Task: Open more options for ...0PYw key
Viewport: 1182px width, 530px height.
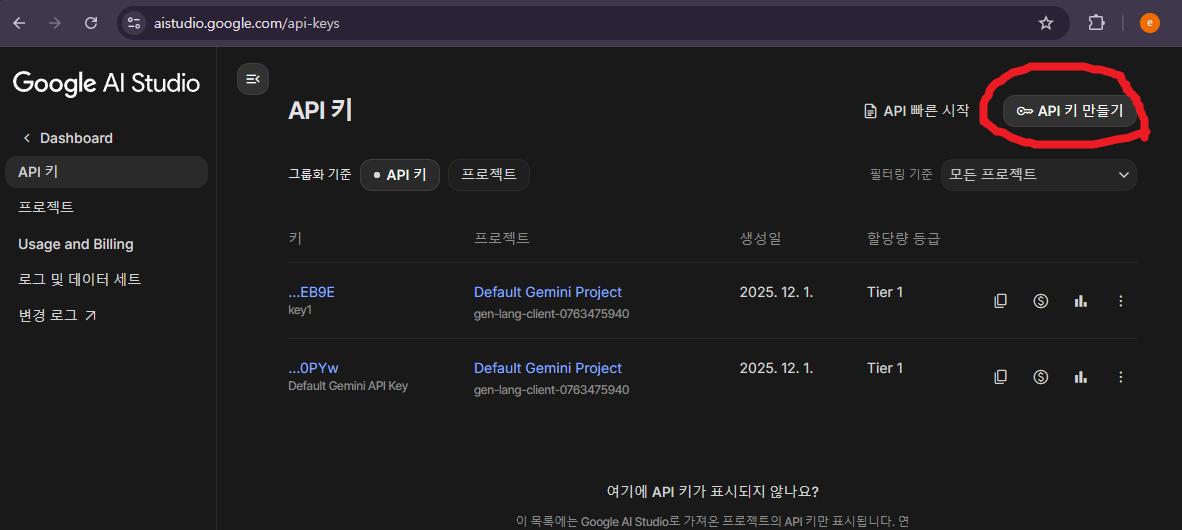Action: pos(1120,376)
